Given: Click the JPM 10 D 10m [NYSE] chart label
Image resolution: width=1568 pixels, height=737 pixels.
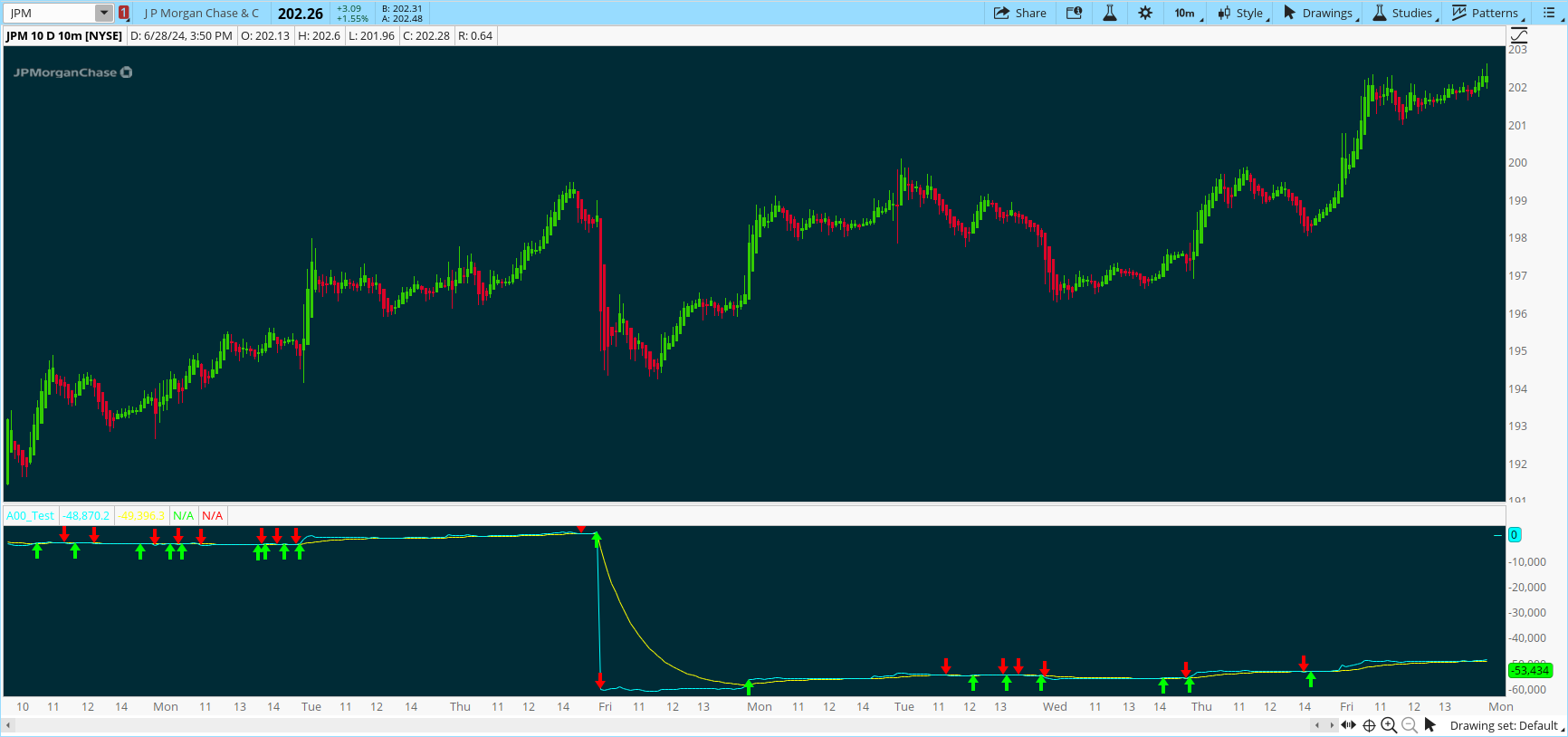Looking at the screenshot, I should [64, 36].
